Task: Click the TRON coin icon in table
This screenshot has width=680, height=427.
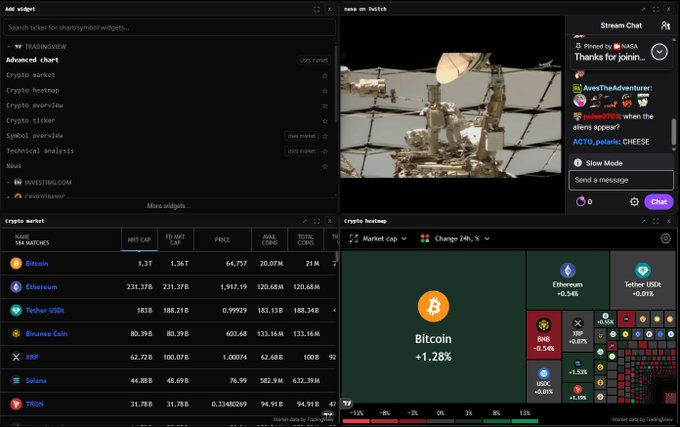Action: pyautogui.click(x=16, y=404)
